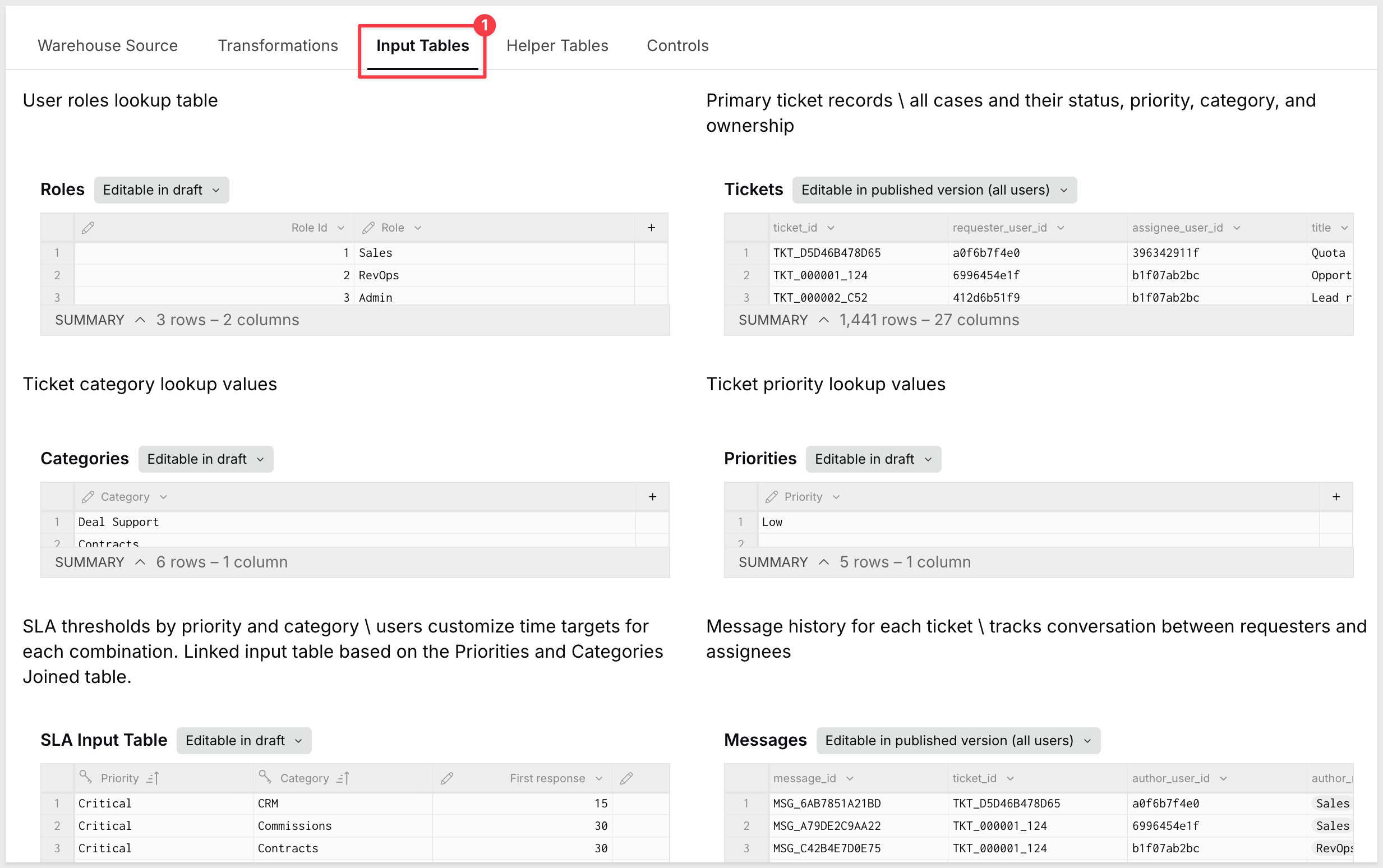Select the Input Tables tab
Screen dimensions: 1383x868
point(422,45)
